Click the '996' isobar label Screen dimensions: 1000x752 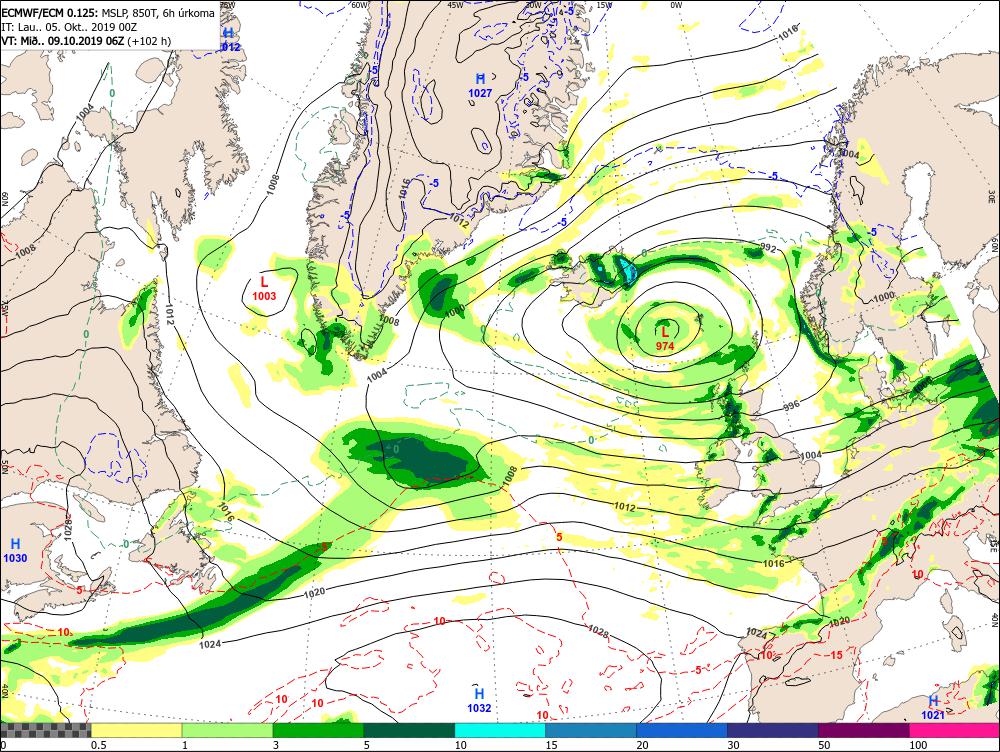coord(791,405)
